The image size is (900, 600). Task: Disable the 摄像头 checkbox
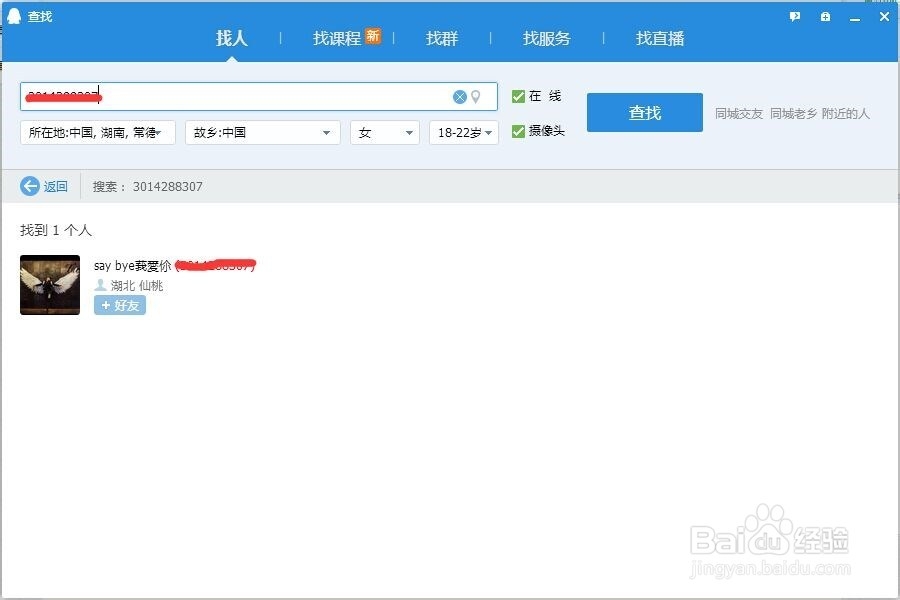point(518,130)
